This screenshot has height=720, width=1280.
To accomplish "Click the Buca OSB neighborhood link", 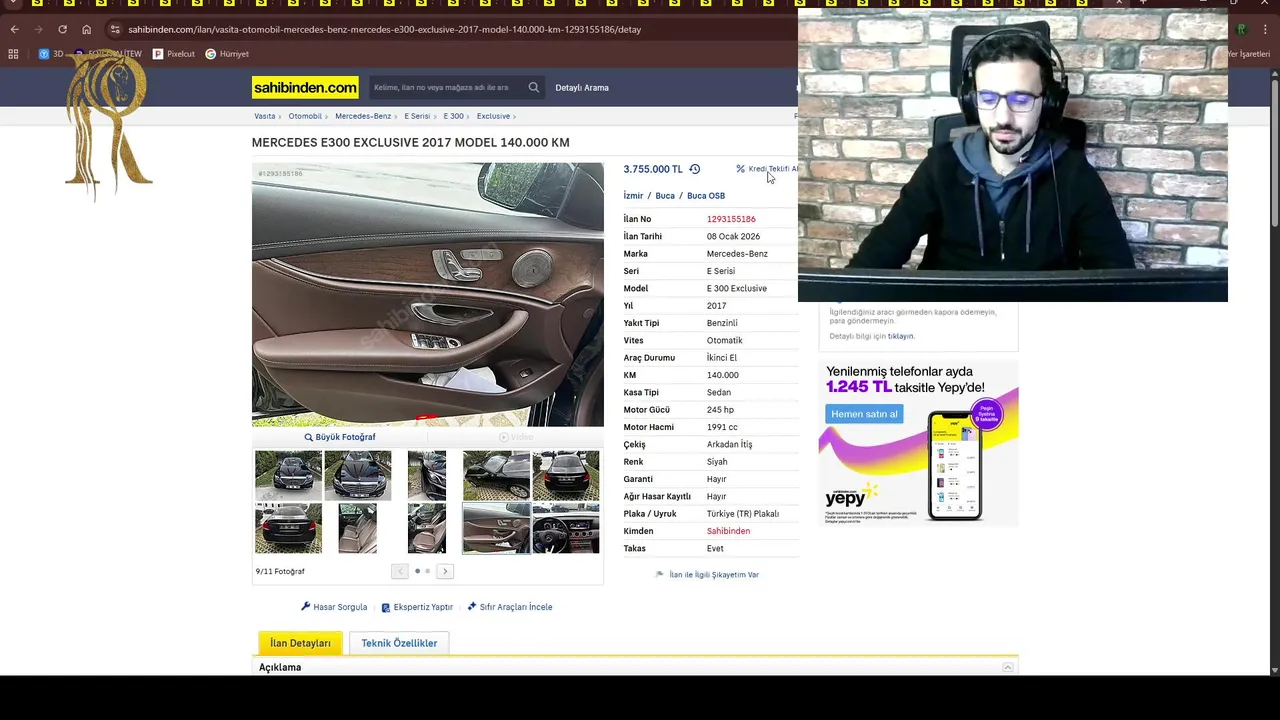I will point(706,196).
